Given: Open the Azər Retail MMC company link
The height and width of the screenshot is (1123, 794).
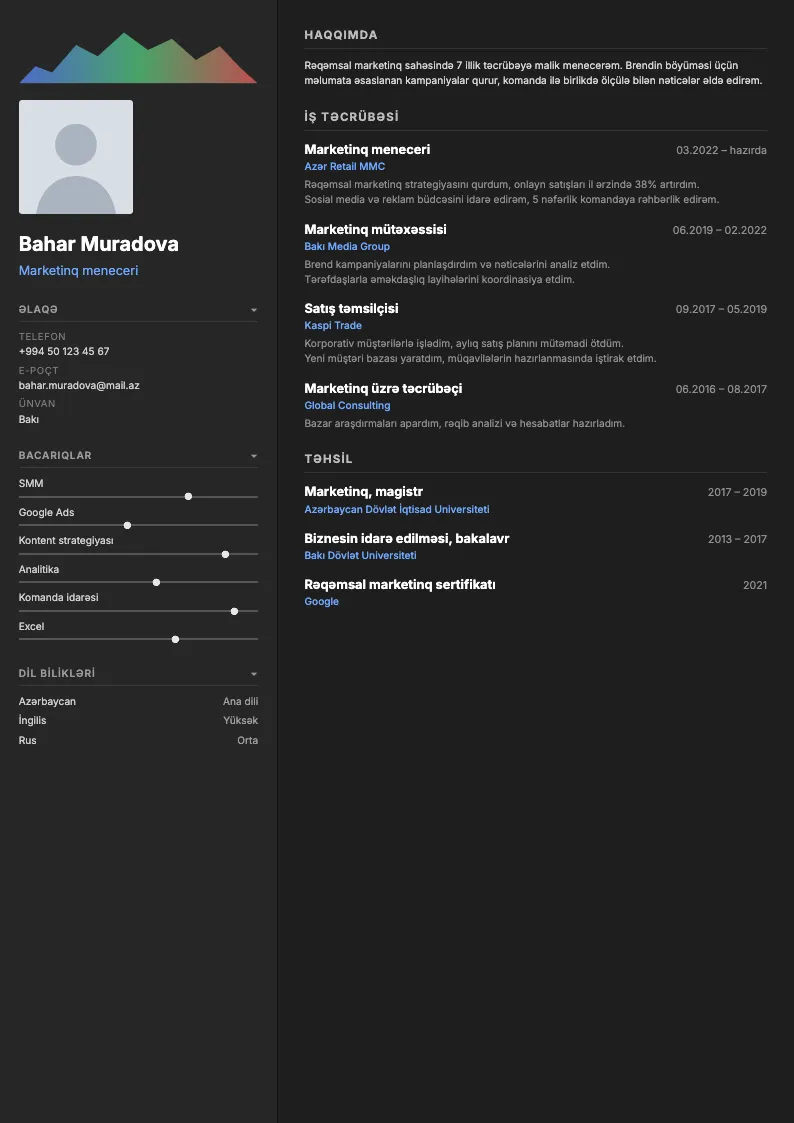Looking at the screenshot, I should pyautogui.click(x=344, y=166).
